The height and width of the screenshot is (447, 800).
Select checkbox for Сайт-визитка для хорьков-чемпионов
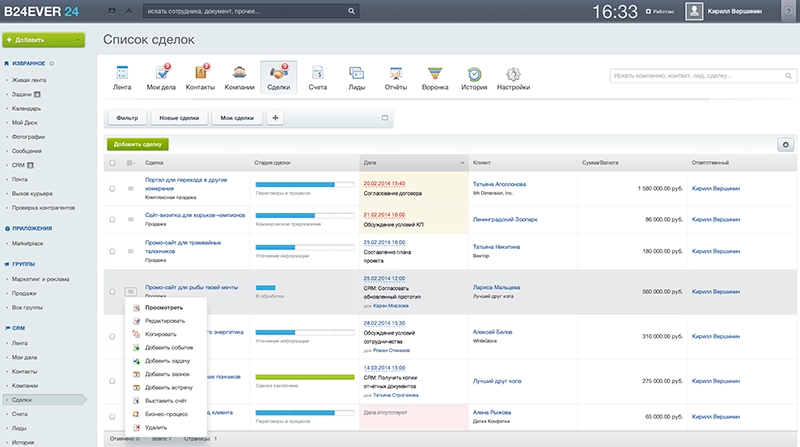[112, 217]
